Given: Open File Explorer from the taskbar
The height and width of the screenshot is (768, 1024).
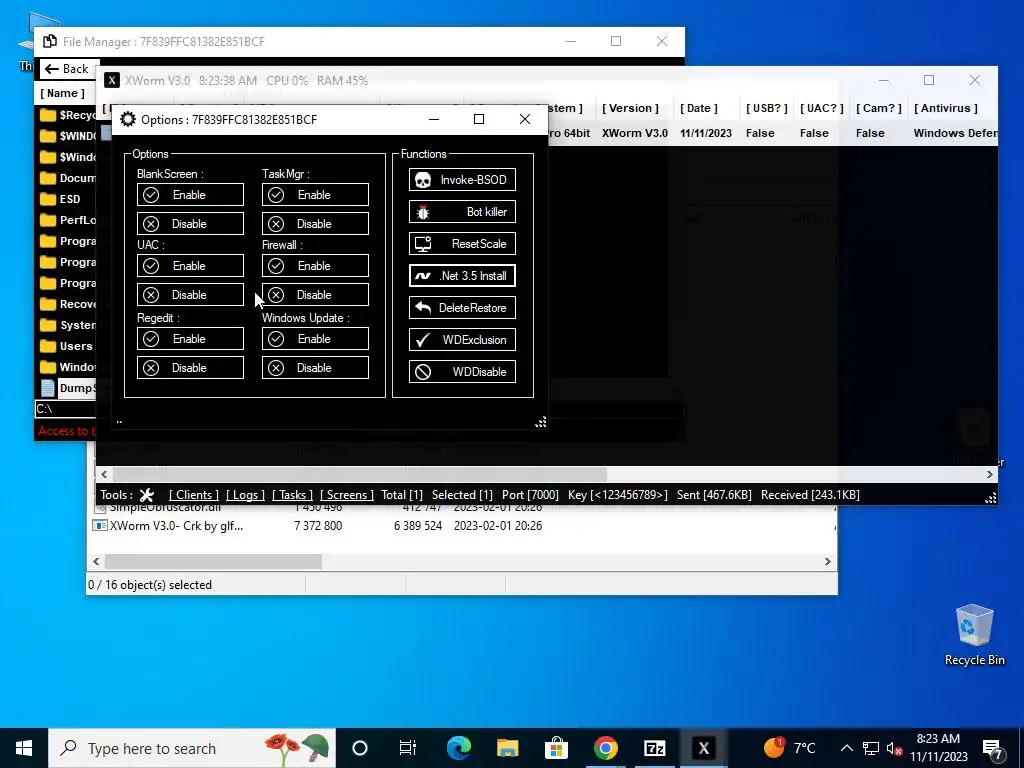Looking at the screenshot, I should coord(507,748).
